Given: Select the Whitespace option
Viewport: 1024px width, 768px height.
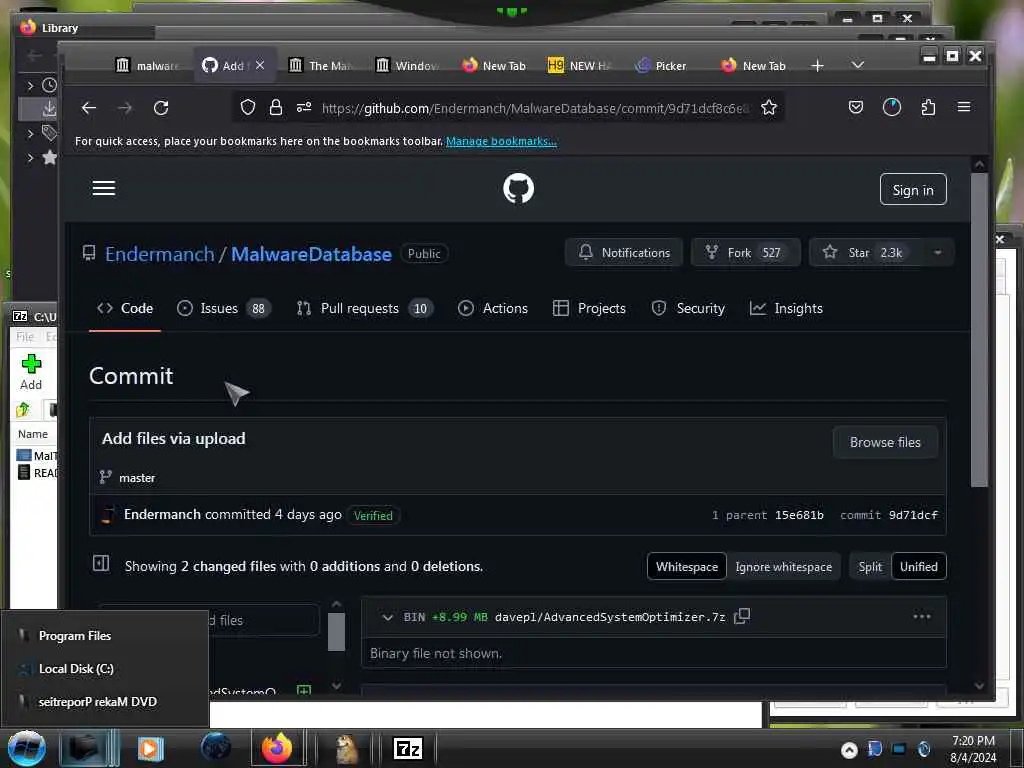Looking at the screenshot, I should (686, 567).
